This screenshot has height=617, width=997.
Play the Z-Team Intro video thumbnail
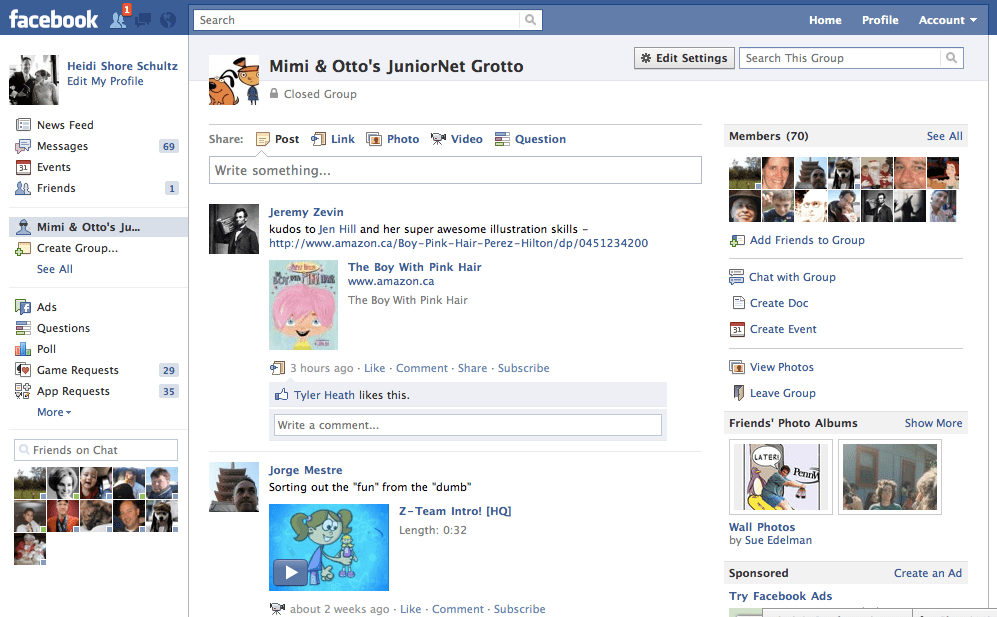[x=329, y=548]
